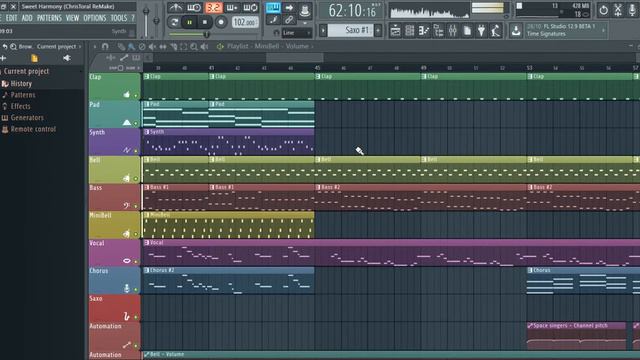The height and width of the screenshot is (360, 640).
Task: Select the playlist playback speaker tool
Action: [x=204, y=47]
